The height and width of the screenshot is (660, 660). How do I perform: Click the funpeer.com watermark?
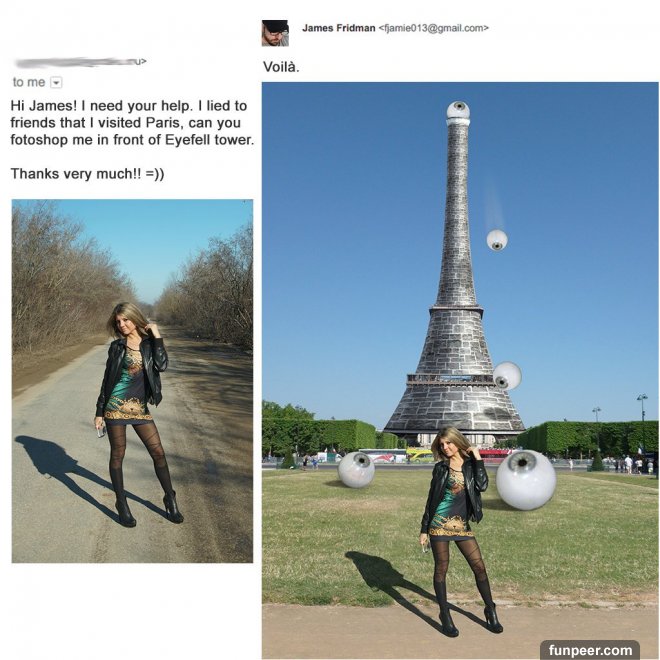pyautogui.click(x=590, y=650)
